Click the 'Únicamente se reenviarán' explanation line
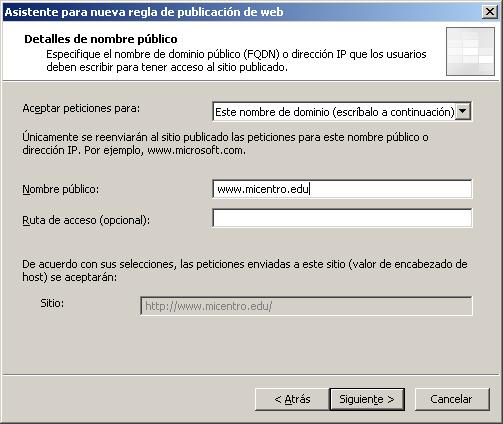The image size is (503, 424). (x=225, y=137)
